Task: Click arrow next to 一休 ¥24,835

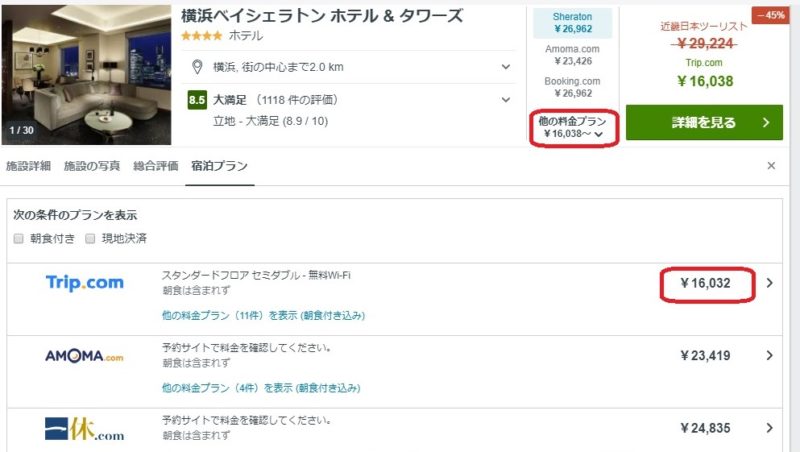Action: 770,428
